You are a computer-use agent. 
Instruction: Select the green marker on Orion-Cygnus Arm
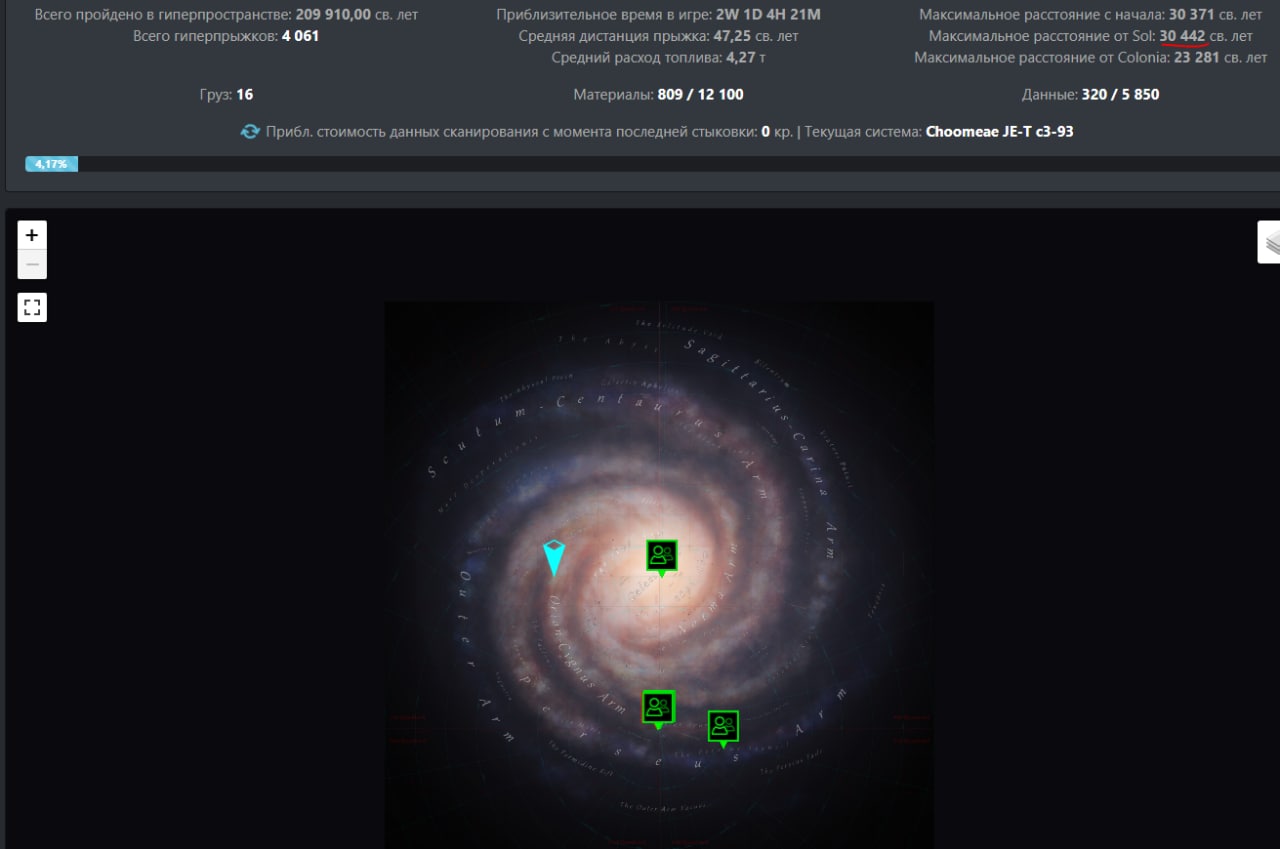[x=658, y=709]
